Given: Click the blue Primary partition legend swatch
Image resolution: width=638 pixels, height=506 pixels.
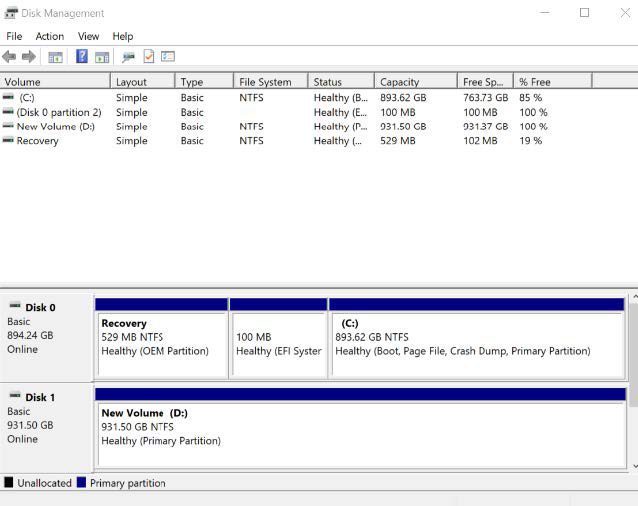Looking at the screenshot, I should click(81, 482).
